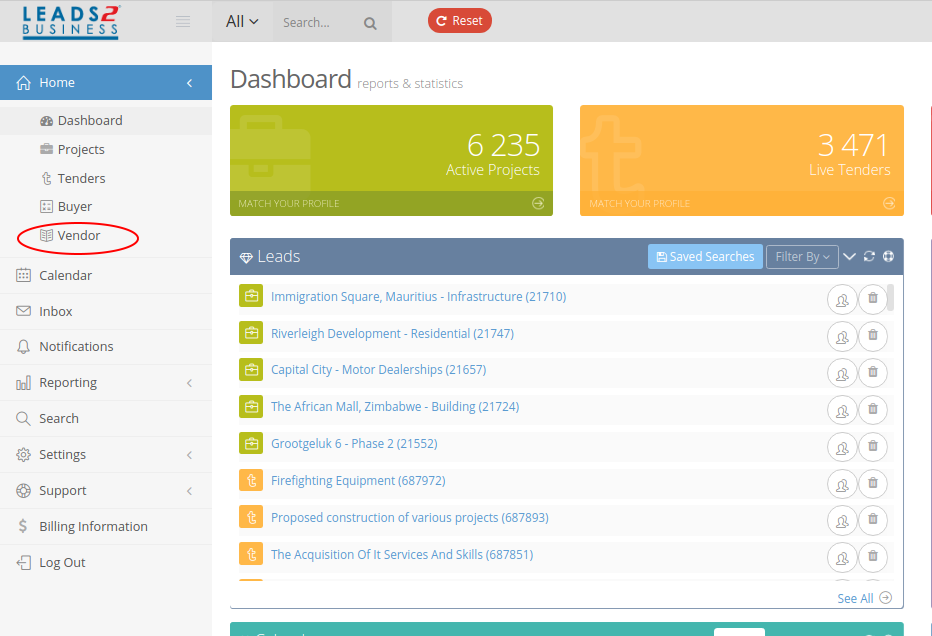Screen dimensions: 932x636
Task: Delete The Acquisition Of It Services tender
Action: coord(873,558)
